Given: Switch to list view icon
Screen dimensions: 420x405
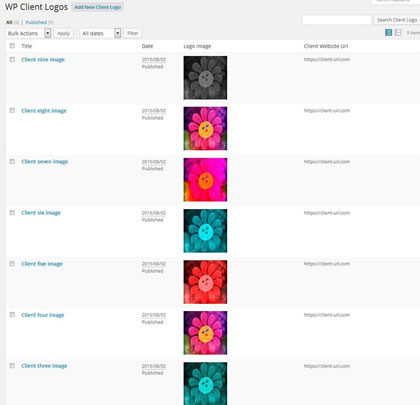Looking at the screenshot, I should pos(388,32).
